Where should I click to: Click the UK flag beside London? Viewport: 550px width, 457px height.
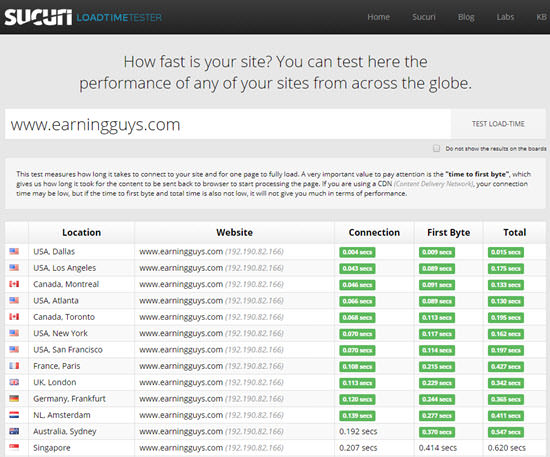point(14,382)
